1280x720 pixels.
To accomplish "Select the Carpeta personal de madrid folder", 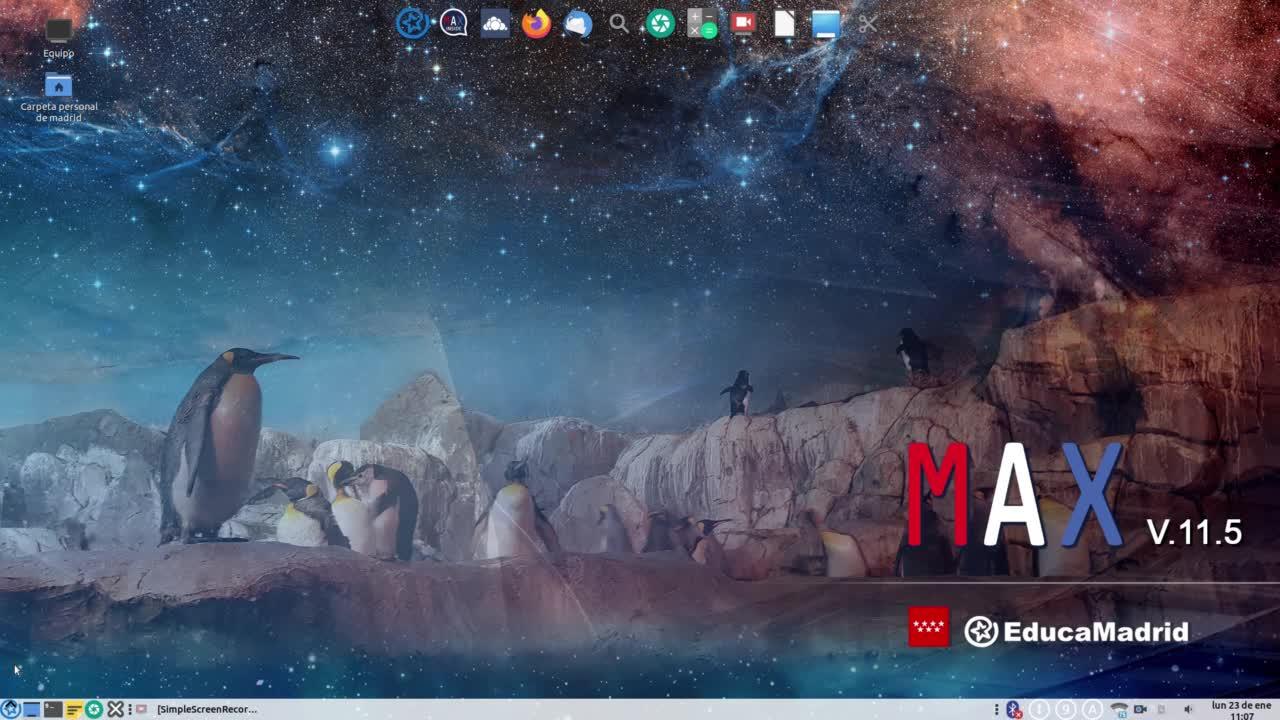I will point(59,97).
